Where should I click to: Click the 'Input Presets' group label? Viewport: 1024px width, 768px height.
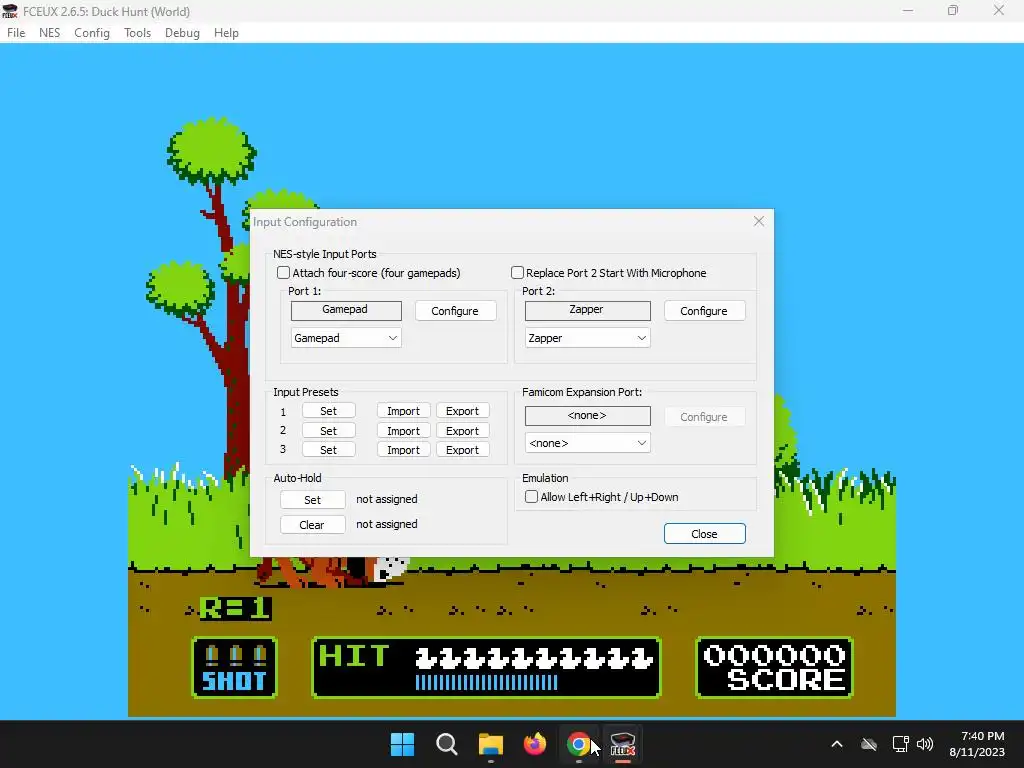coord(306,392)
